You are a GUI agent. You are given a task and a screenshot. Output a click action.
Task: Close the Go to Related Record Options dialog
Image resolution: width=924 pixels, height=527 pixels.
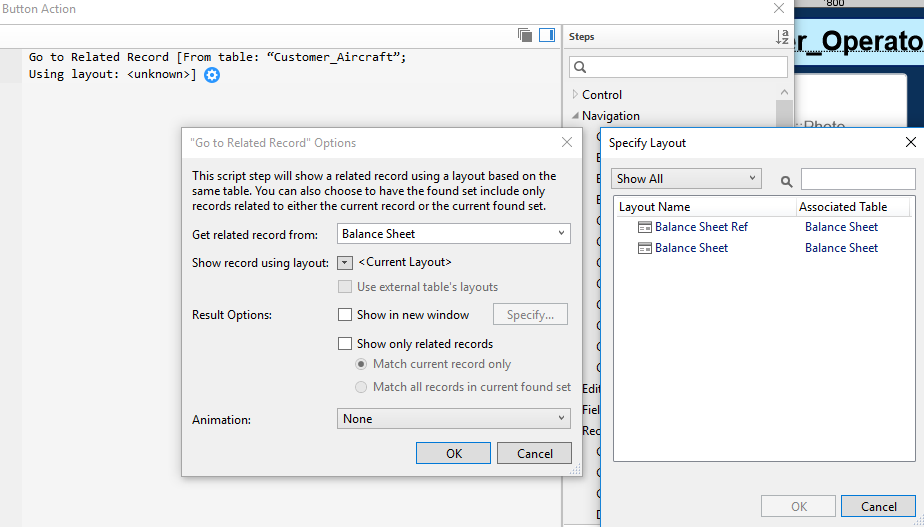pyautogui.click(x=567, y=143)
